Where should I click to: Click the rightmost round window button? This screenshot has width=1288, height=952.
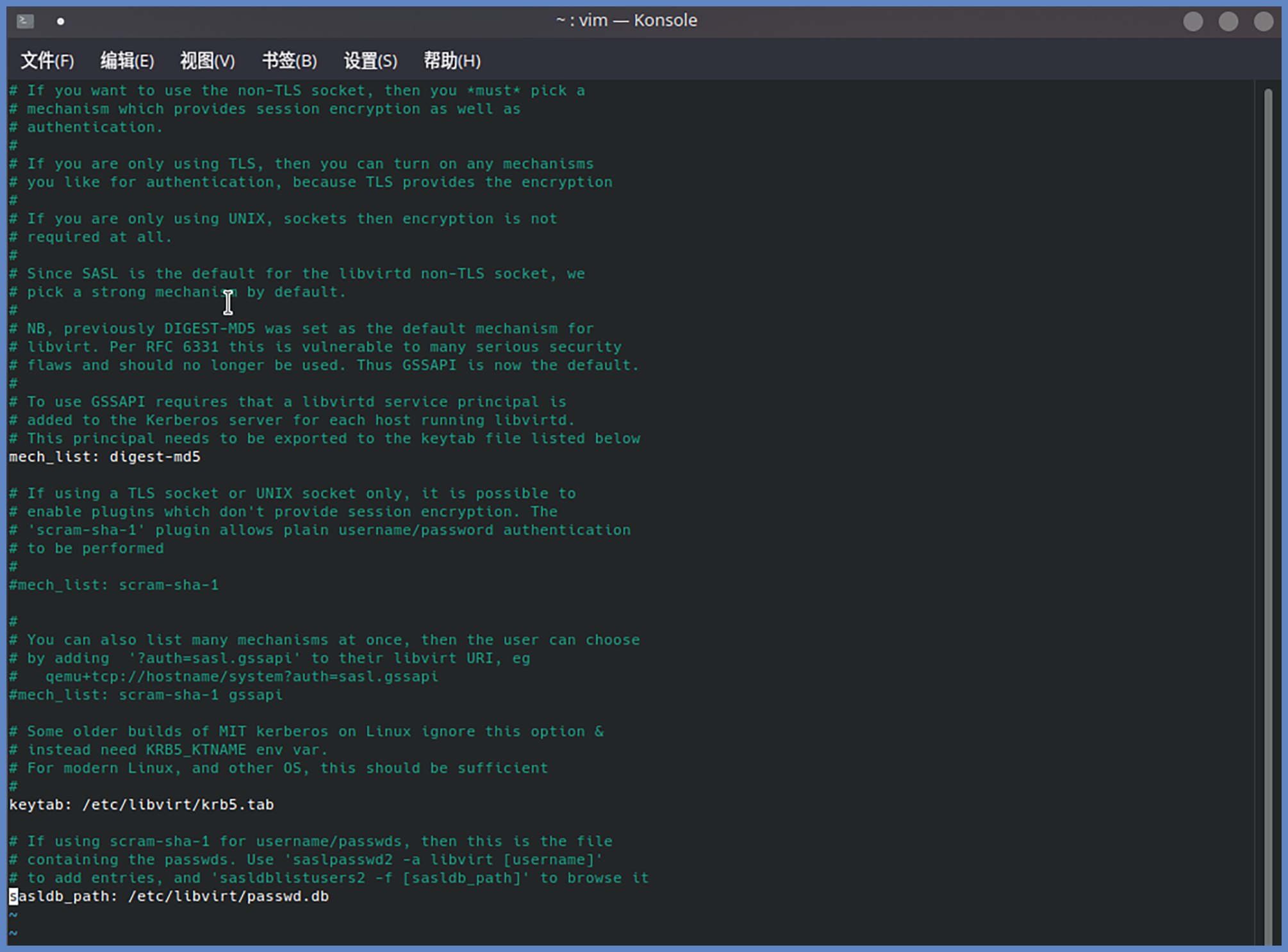click(1263, 21)
